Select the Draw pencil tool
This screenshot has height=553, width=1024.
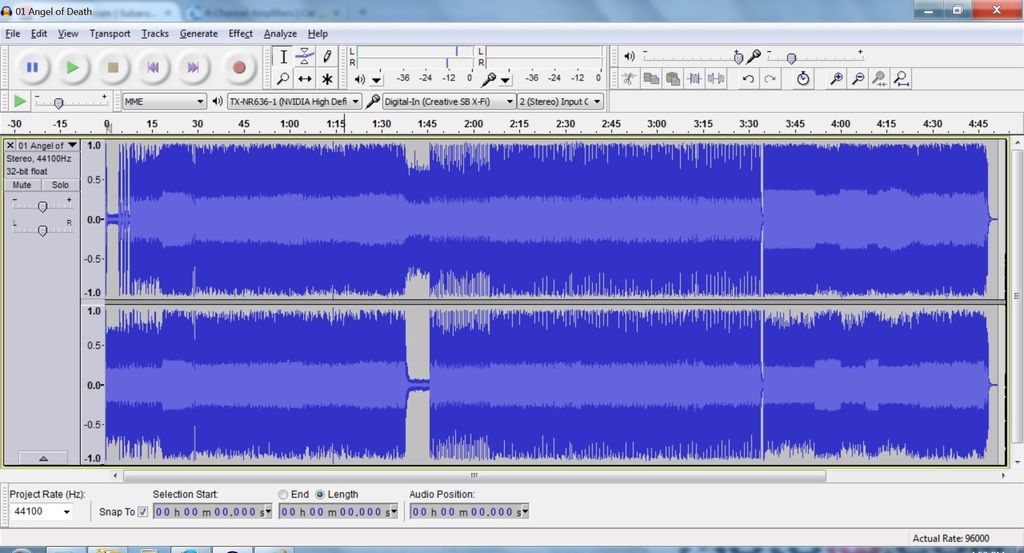pyautogui.click(x=327, y=57)
